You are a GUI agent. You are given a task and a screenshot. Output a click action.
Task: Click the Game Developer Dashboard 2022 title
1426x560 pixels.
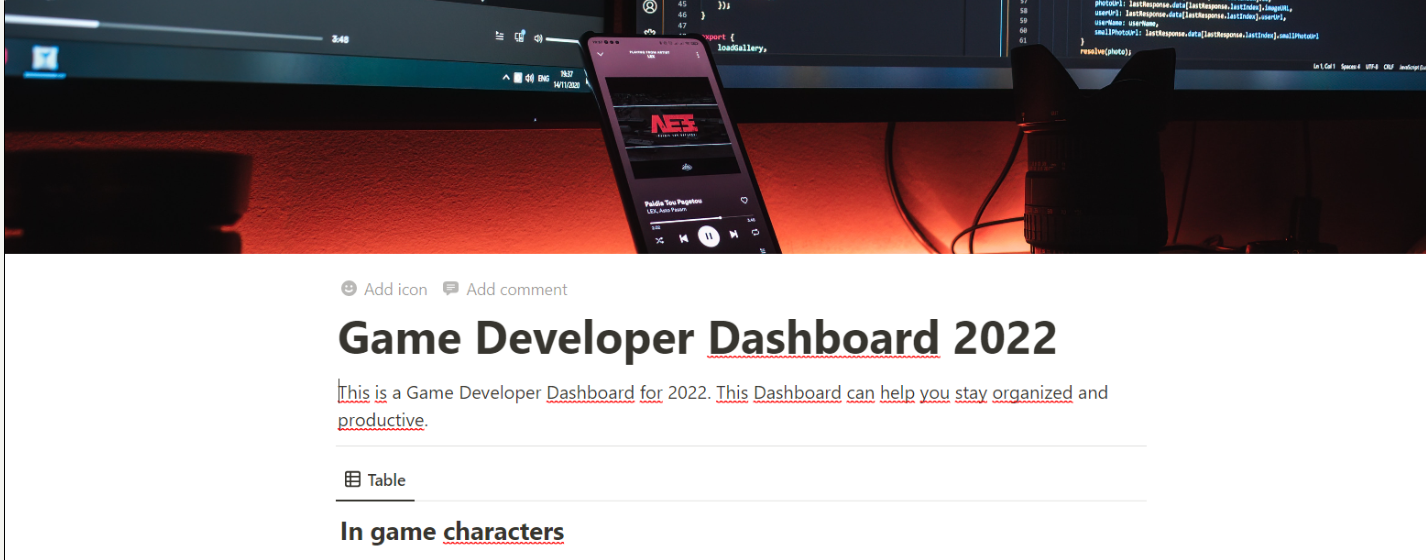pos(697,338)
